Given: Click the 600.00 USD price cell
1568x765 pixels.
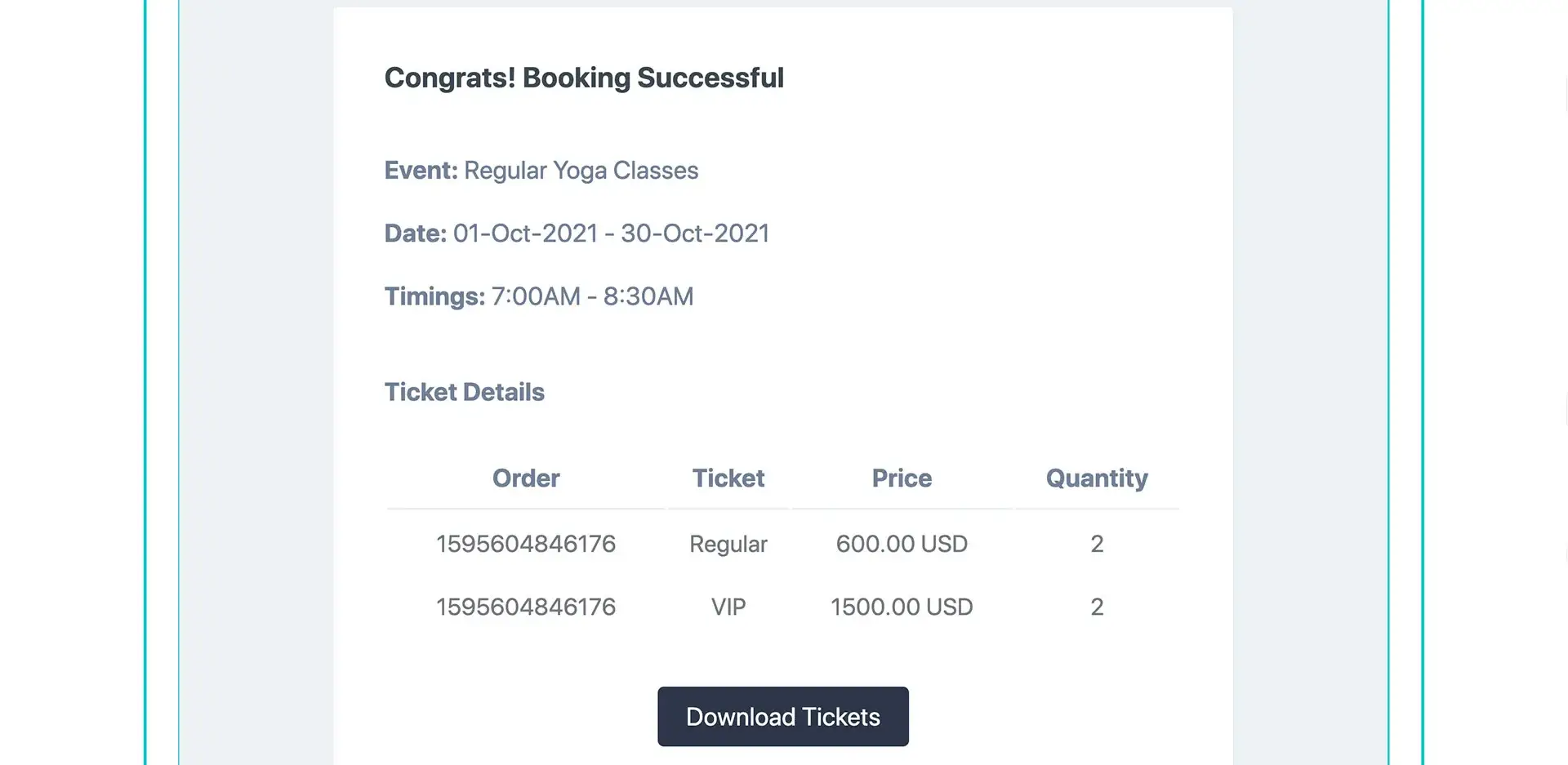Looking at the screenshot, I should coord(902,544).
